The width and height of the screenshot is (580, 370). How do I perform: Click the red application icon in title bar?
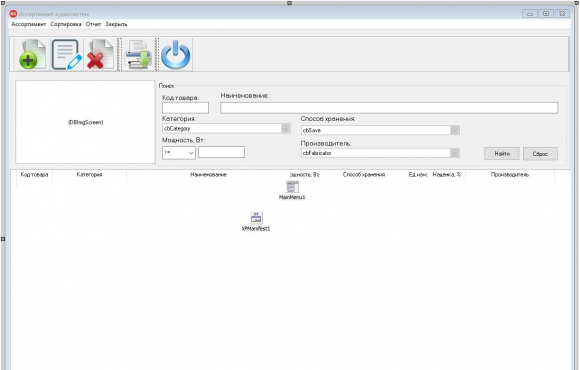[x=13, y=14]
